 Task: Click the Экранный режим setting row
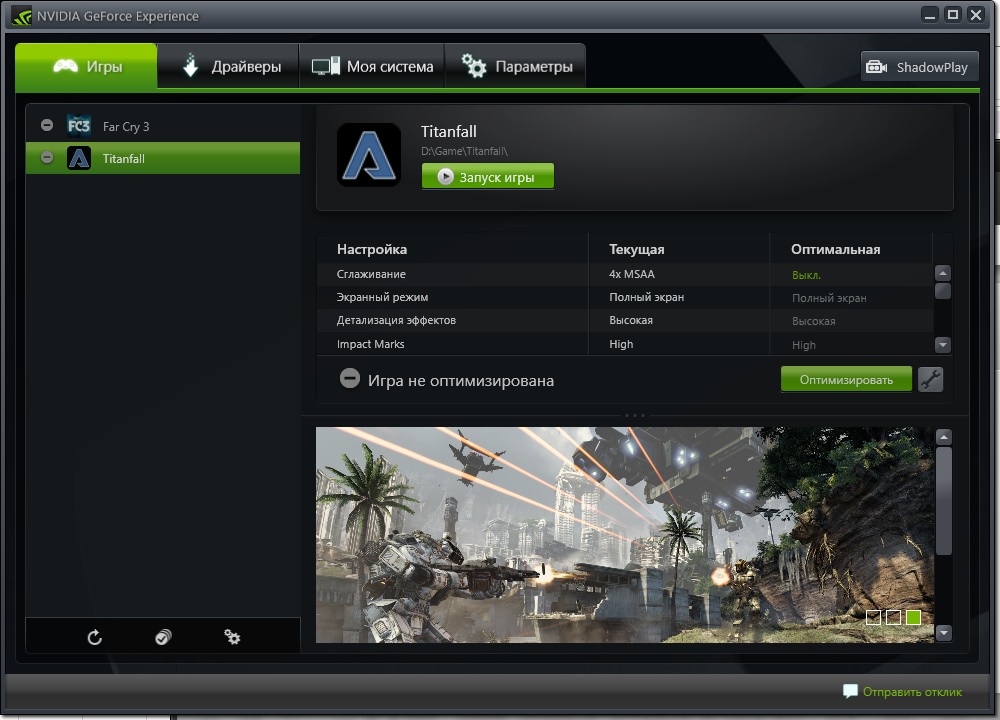pyautogui.click(x=625, y=297)
